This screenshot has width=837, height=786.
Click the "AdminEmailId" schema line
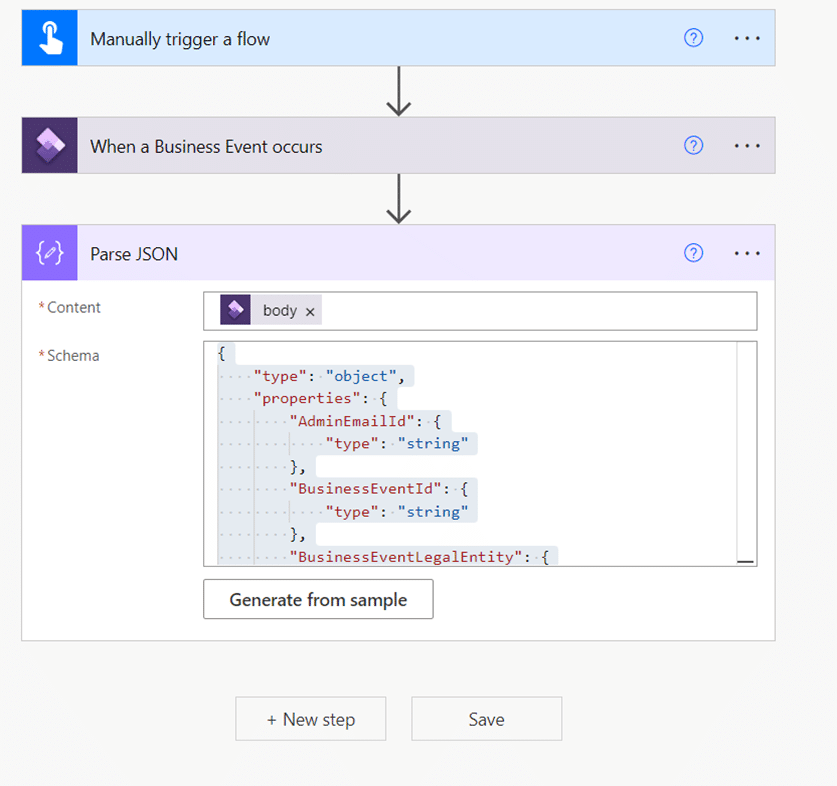(x=365, y=421)
